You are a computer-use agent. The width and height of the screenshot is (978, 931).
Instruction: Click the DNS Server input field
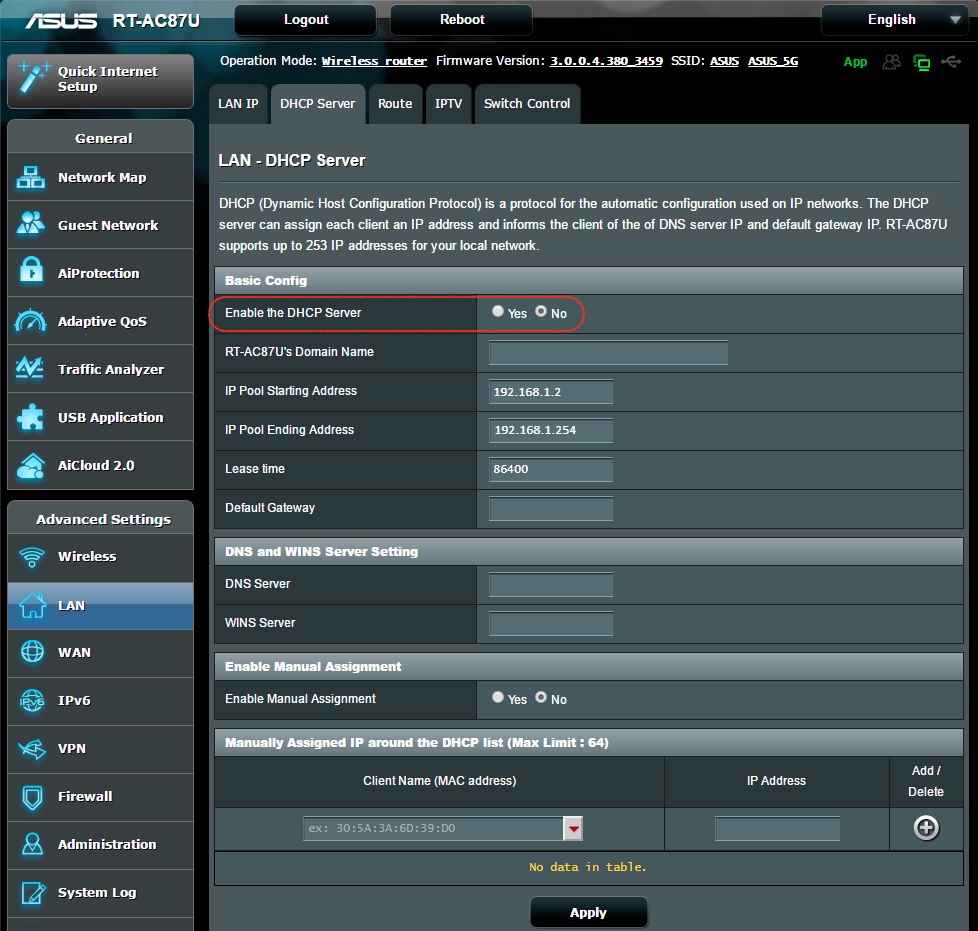(x=551, y=584)
